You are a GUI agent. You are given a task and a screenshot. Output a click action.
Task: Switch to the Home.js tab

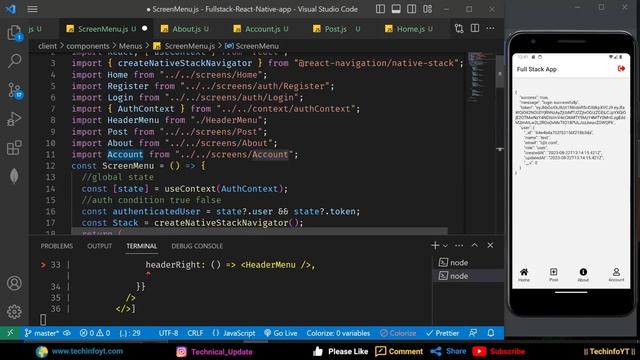409,29
